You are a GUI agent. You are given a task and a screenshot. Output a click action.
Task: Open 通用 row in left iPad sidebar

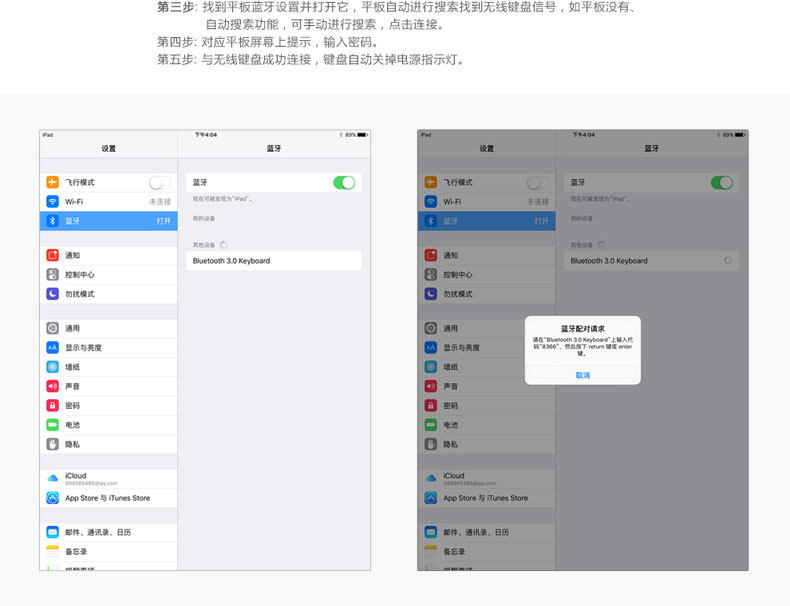109,328
